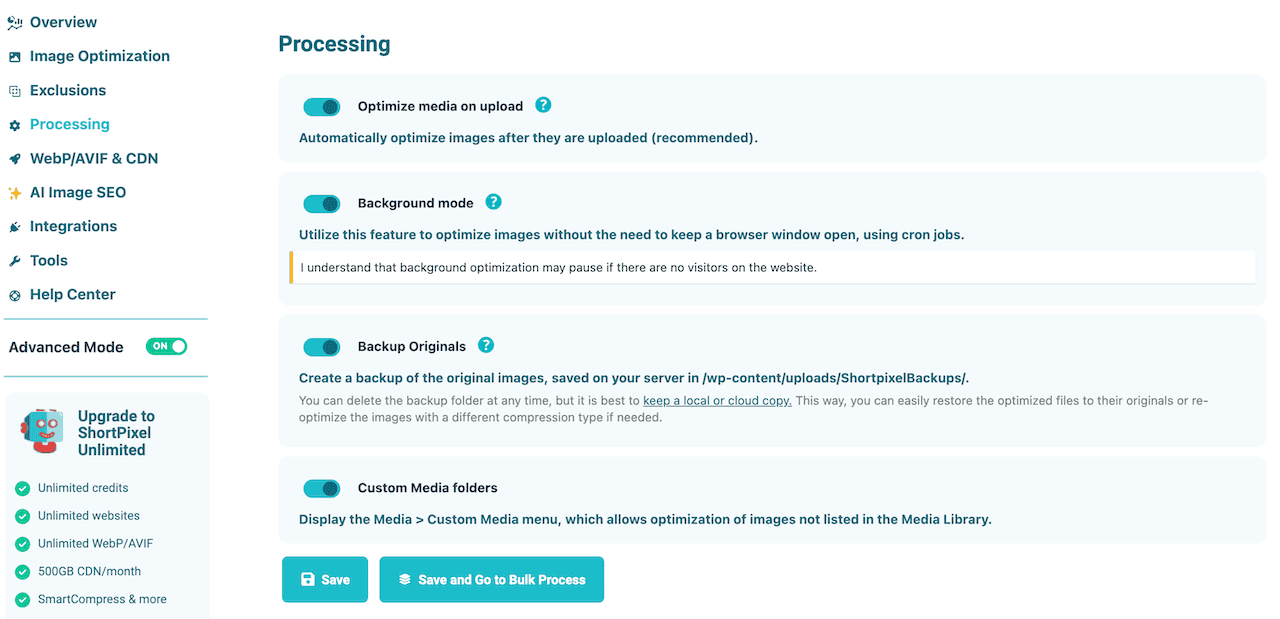1280x619 pixels.
Task: Click the Tools wrench icon
Action: coord(15,260)
